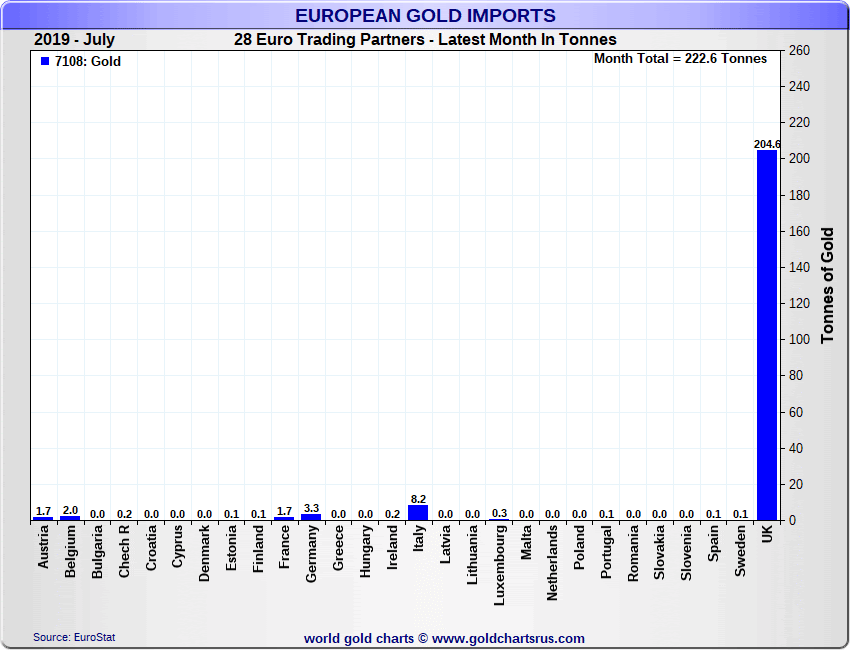Click the 140 y-axis tick label

click(x=799, y=267)
